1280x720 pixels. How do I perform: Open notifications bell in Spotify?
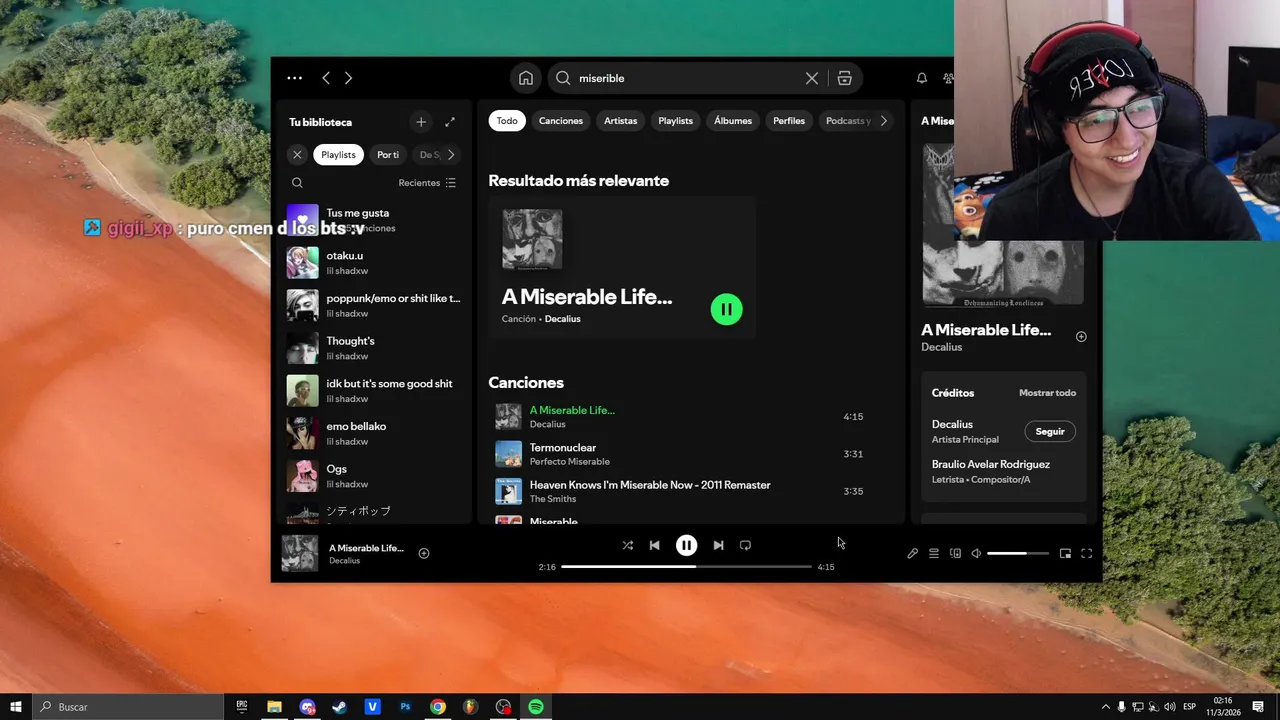[x=922, y=78]
